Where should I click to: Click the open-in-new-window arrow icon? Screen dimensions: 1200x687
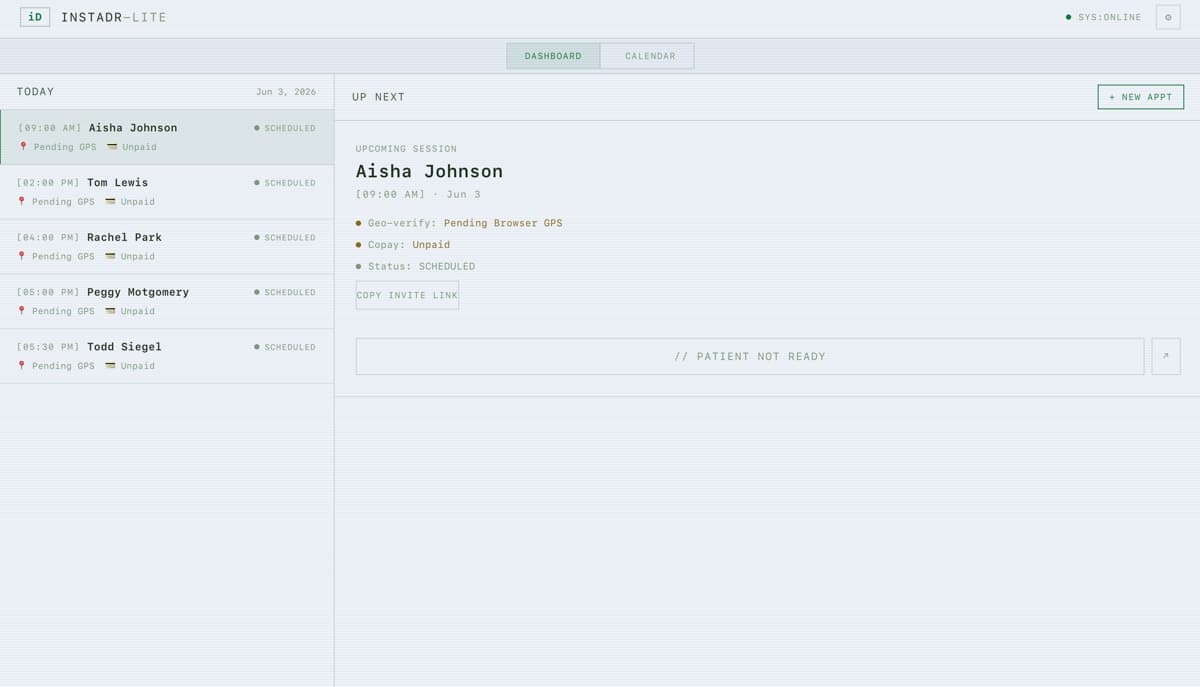pos(1166,356)
